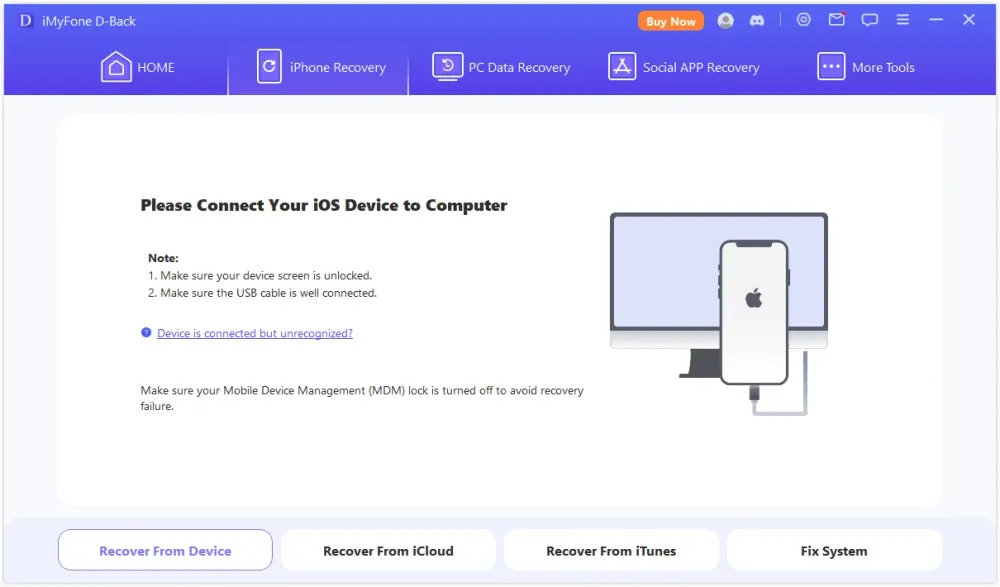Select the Social APP Recovery tab

point(684,68)
